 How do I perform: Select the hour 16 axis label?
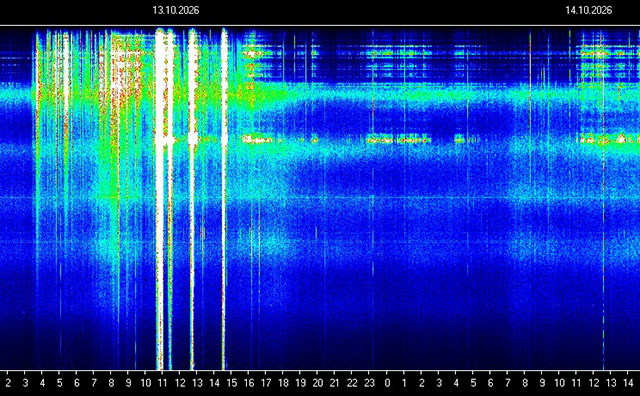pos(249,383)
